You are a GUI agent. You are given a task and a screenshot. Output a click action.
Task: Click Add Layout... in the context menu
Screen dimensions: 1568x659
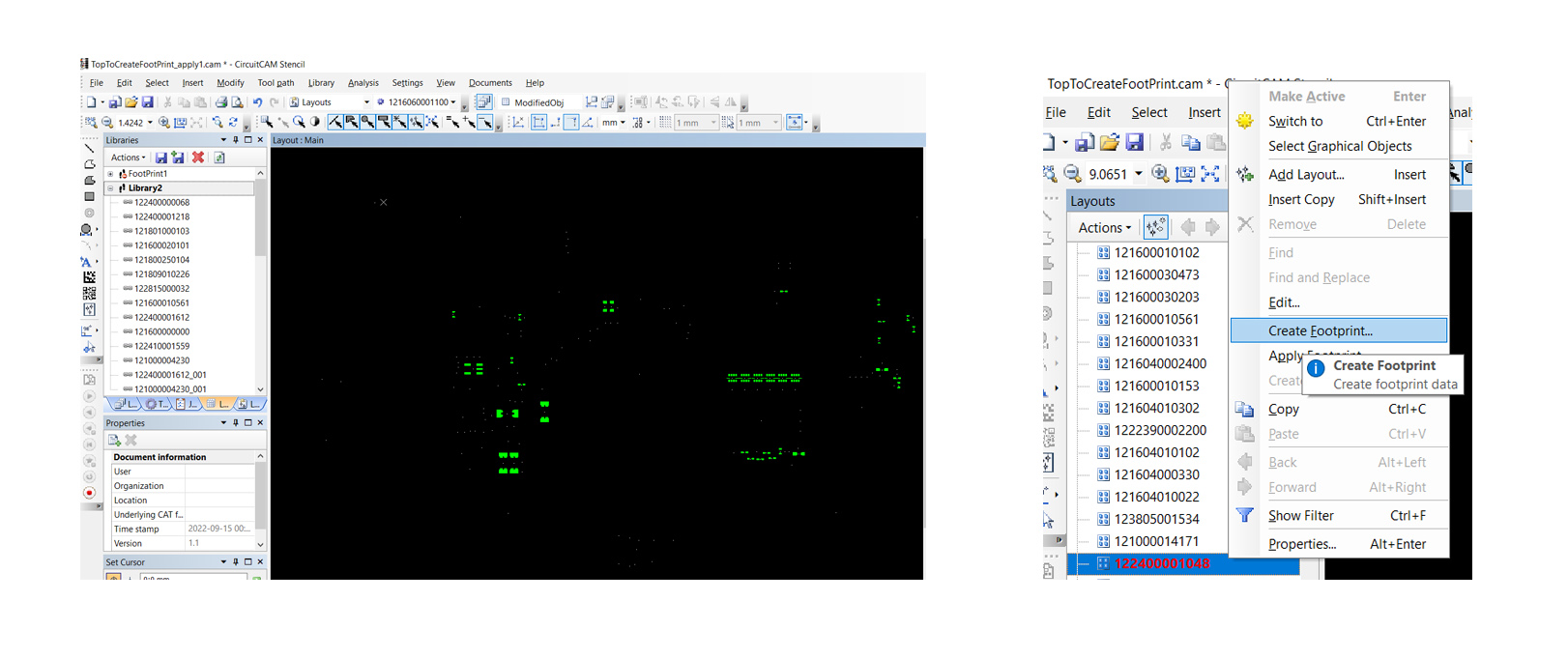1306,175
